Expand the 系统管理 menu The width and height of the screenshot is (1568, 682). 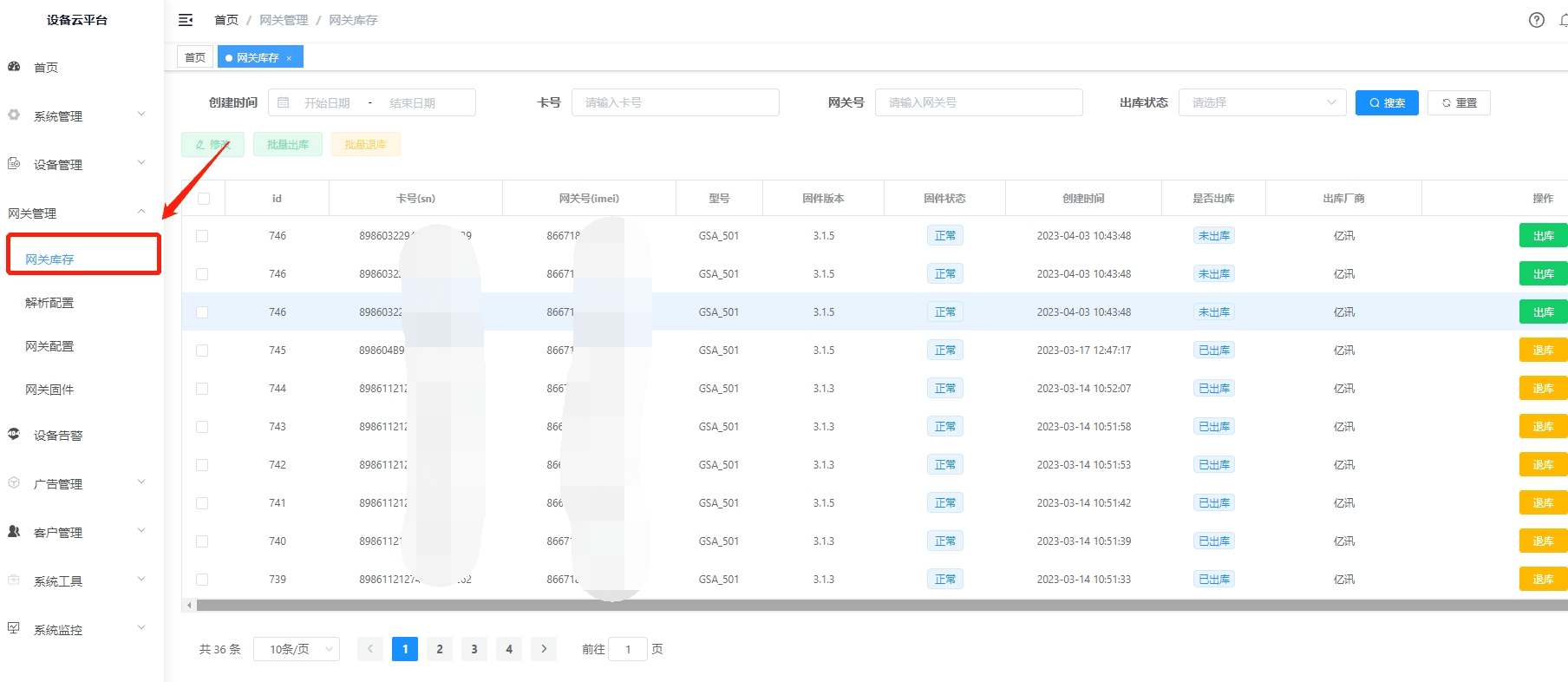78,116
